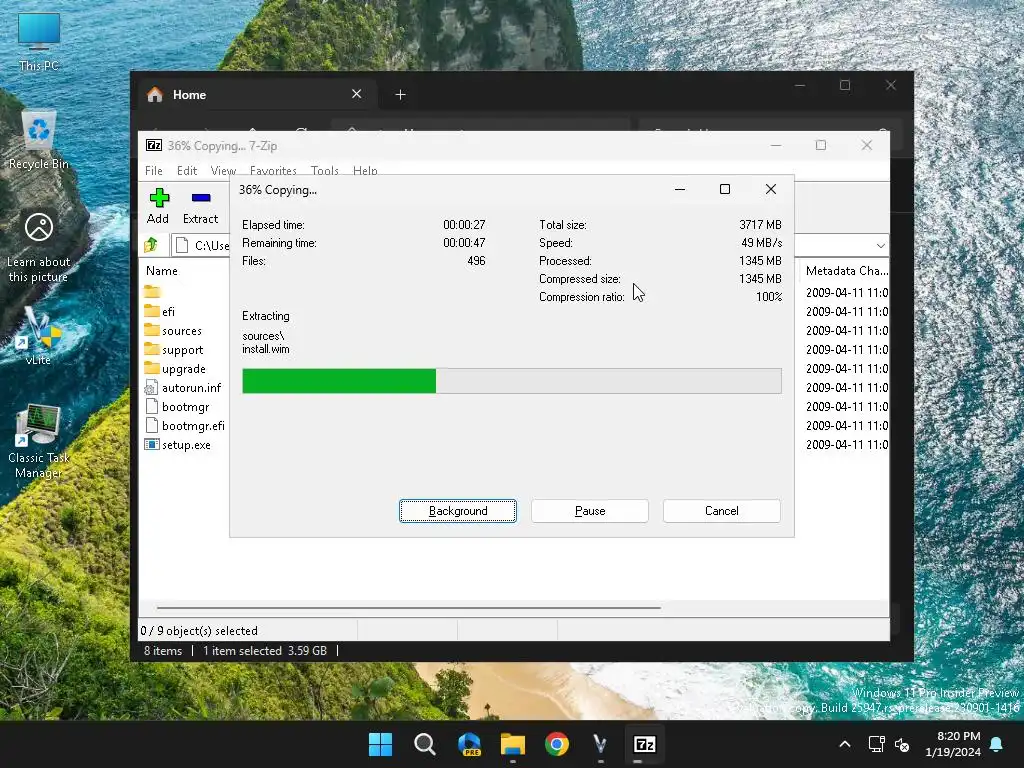Select the autorun.inf file
Image resolution: width=1024 pixels, height=768 pixels.
coord(183,387)
